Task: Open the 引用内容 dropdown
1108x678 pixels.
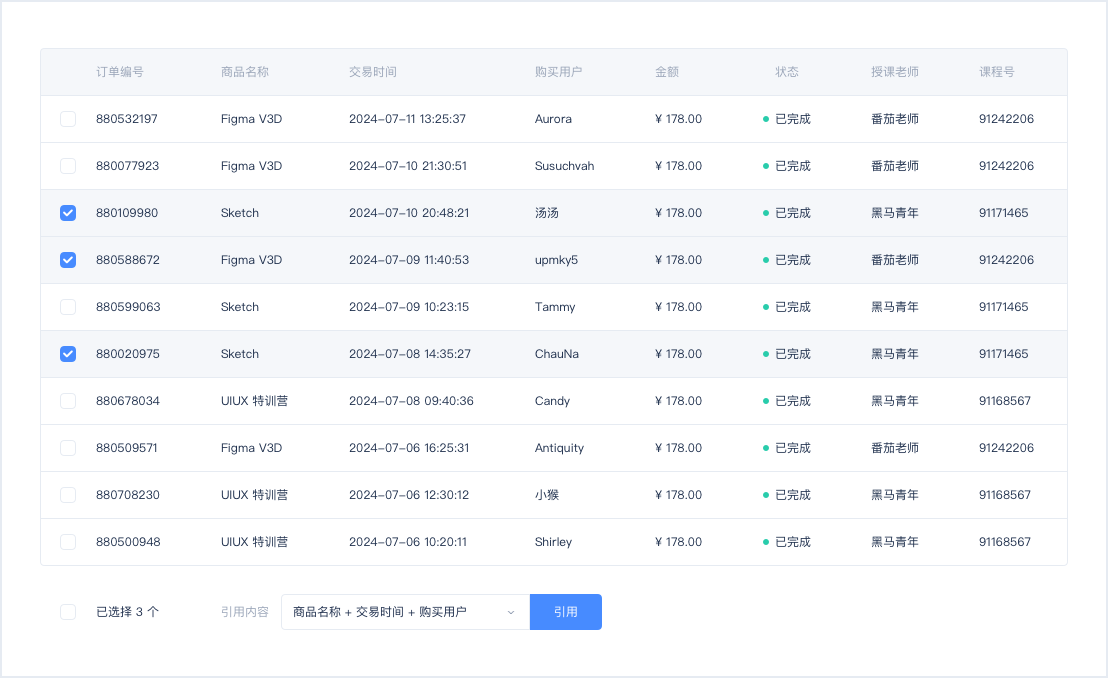Action: (406, 612)
